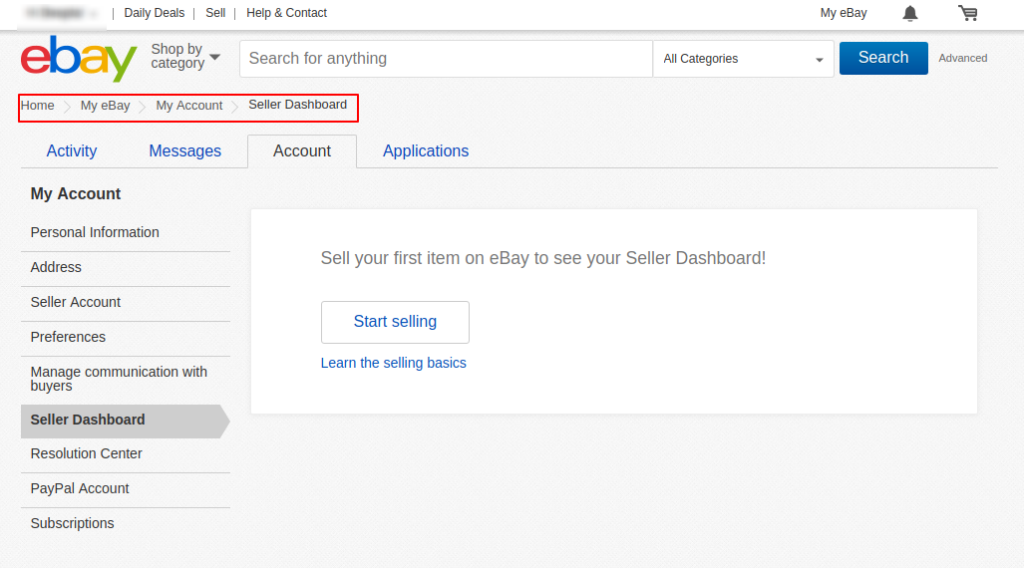
Task: Click the notifications bell icon
Action: (x=910, y=13)
